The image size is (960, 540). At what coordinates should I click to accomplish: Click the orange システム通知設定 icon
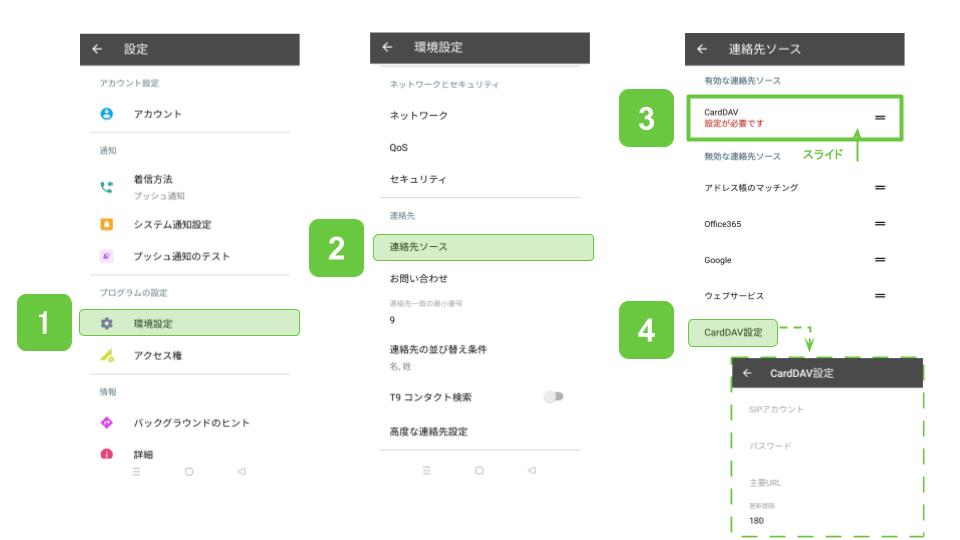106,225
